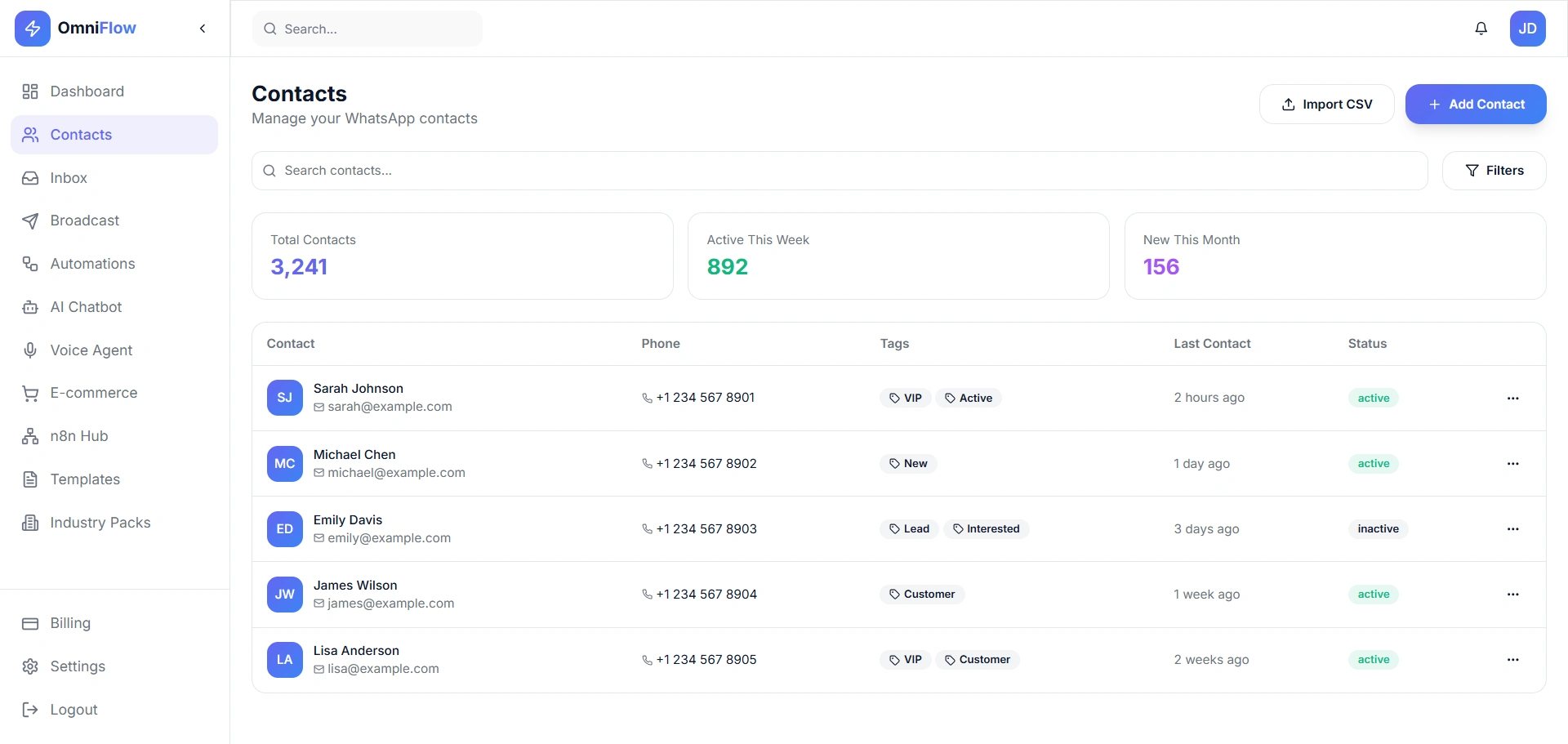Open the Filters panel
Screen dimensions: 1568x744
[1494, 171]
